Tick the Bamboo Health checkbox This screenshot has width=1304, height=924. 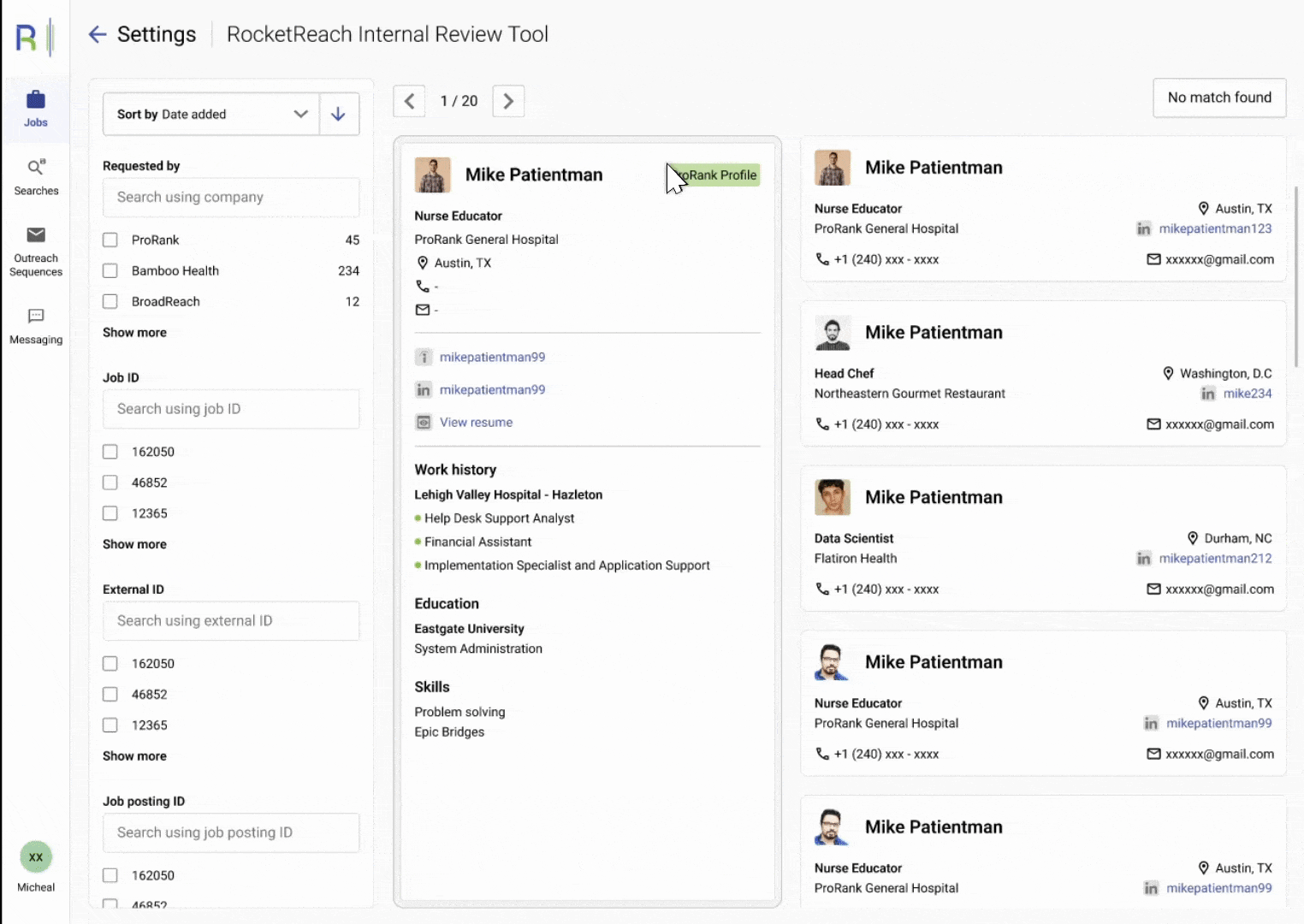pos(110,271)
